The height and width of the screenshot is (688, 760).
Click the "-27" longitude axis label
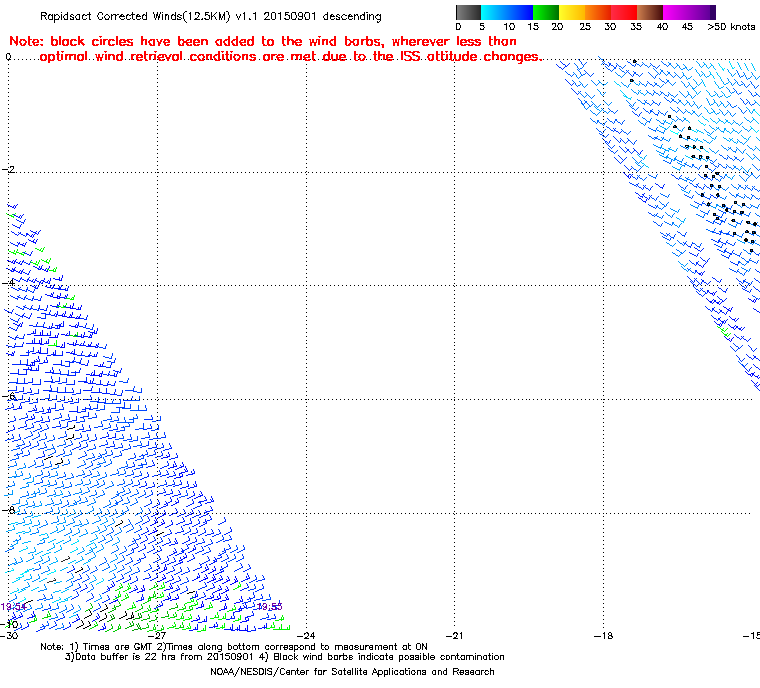tap(157, 635)
